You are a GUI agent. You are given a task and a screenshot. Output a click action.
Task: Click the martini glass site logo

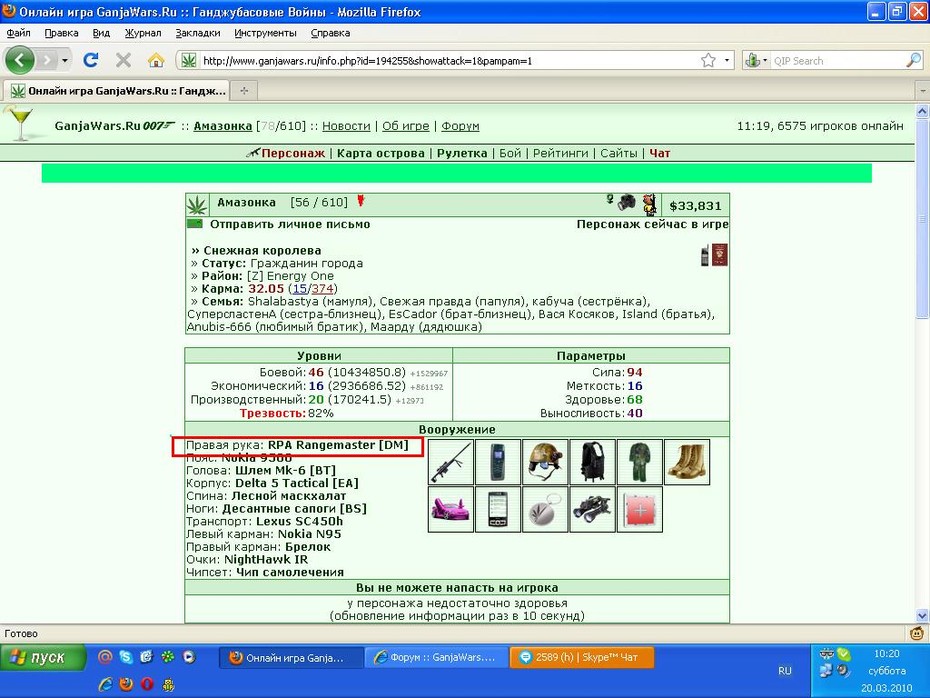(20, 123)
